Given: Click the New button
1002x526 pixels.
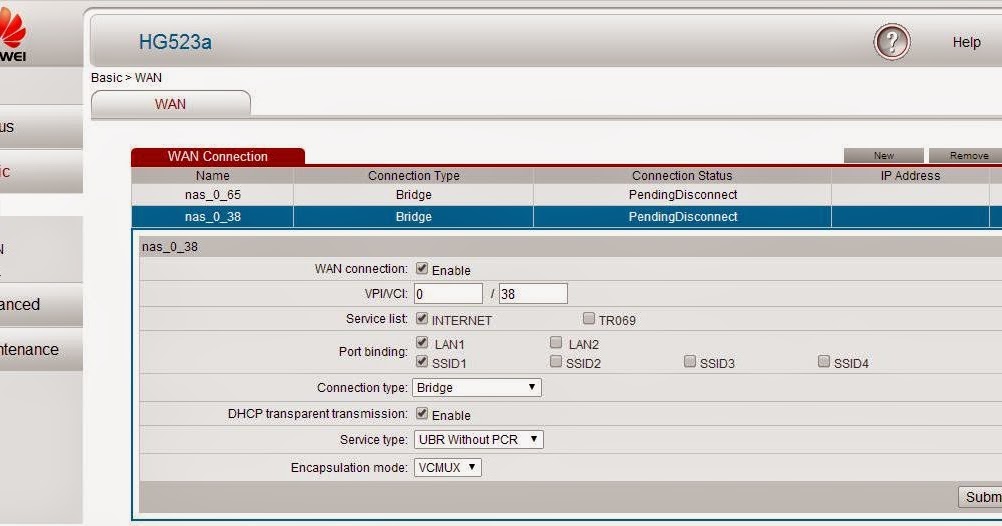Looking at the screenshot, I should point(883,155).
